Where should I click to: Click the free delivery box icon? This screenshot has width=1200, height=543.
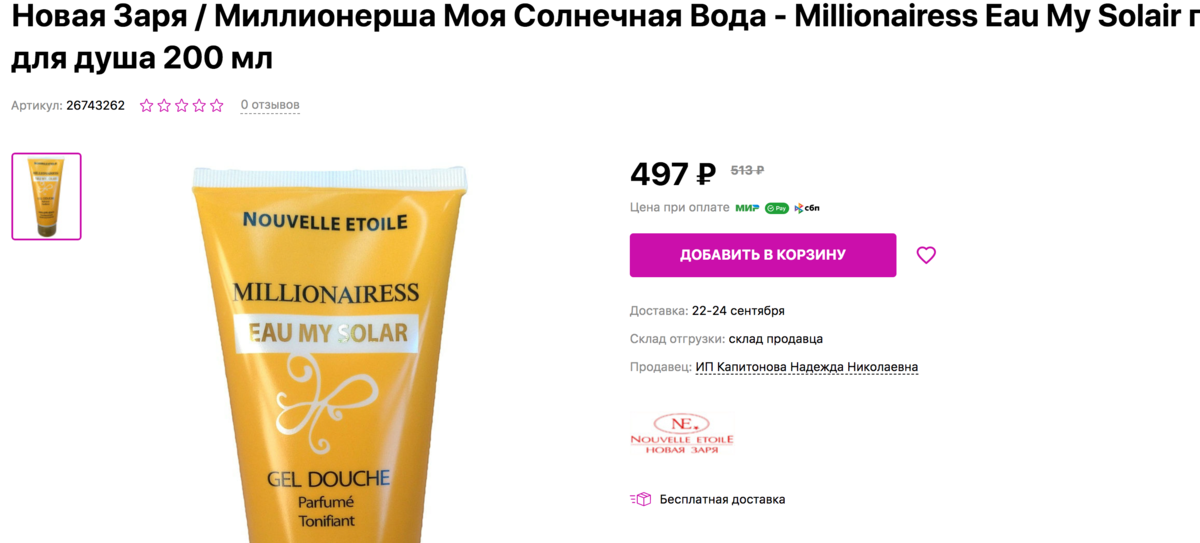tap(640, 499)
